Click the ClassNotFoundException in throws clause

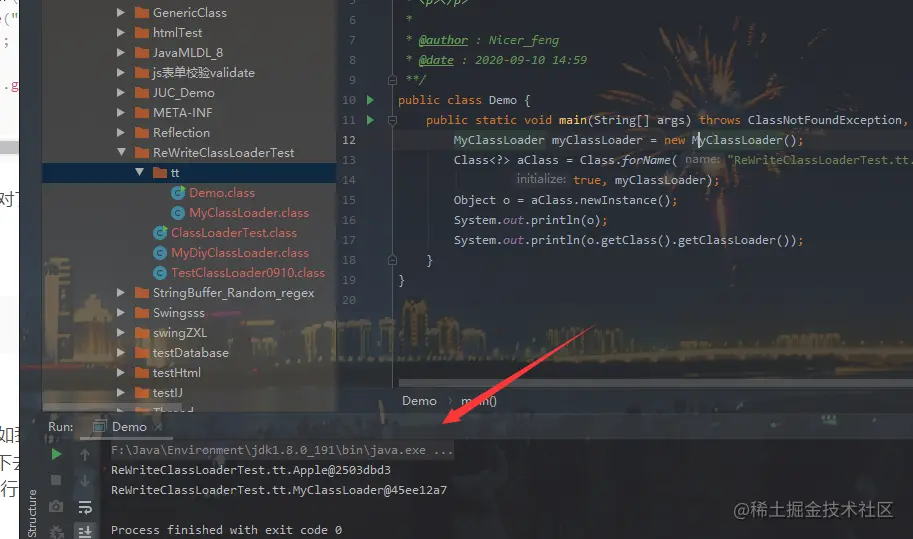pos(824,120)
